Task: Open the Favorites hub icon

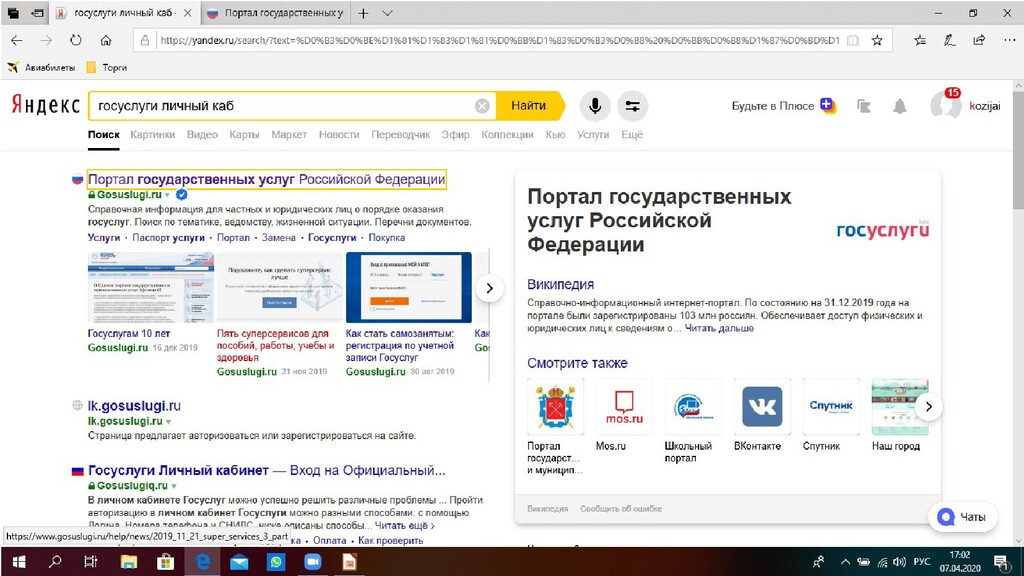Action: tap(920, 40)
